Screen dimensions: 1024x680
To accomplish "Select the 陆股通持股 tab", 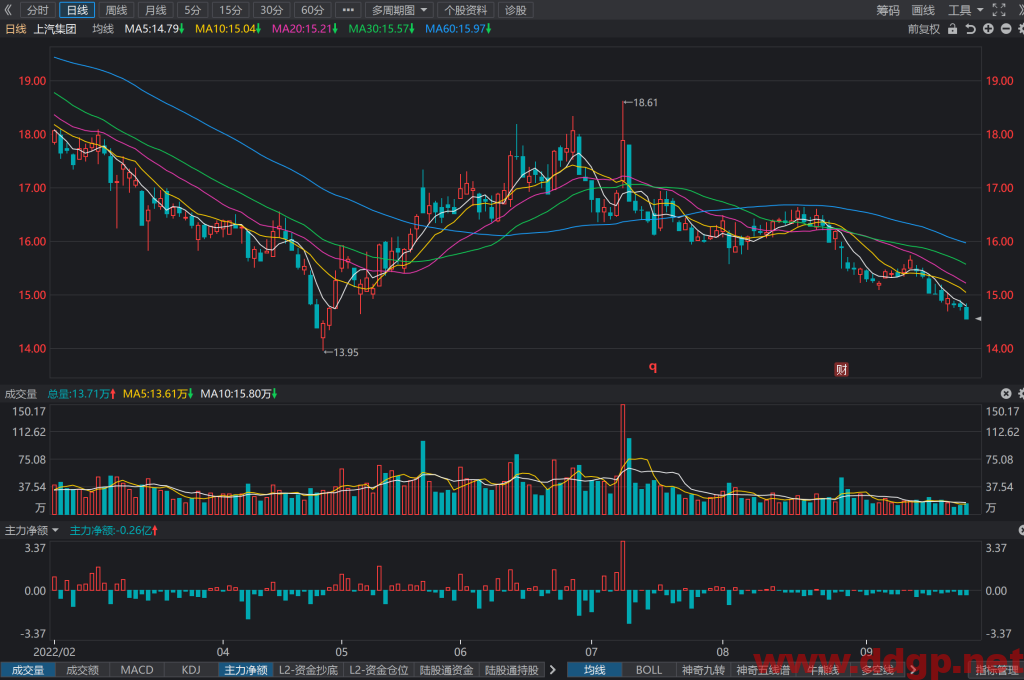I will point(512,670).
